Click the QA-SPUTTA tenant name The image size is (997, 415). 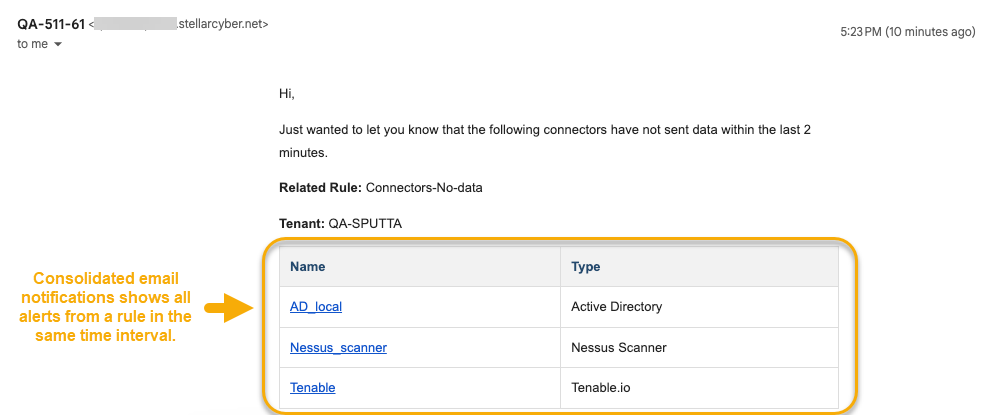tap(370, 223)
